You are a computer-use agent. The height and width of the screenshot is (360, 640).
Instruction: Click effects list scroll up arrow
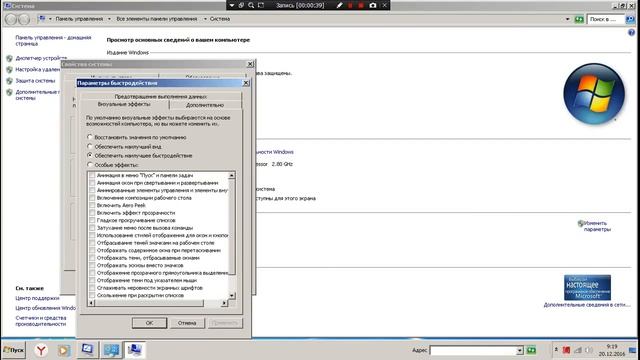click(x=232, y=176)
